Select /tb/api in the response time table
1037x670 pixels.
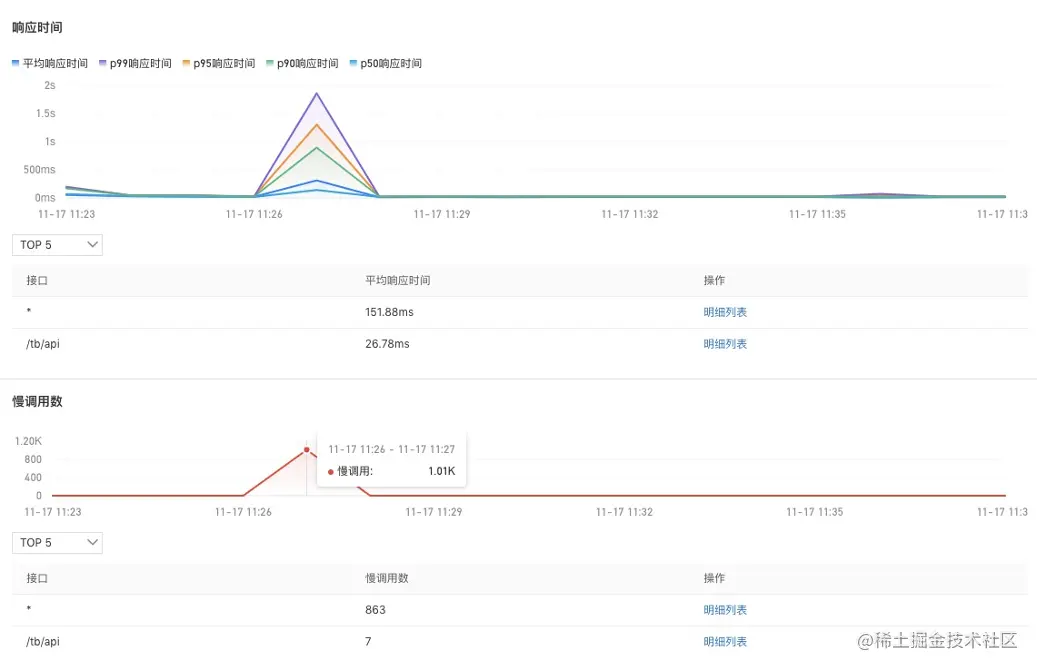coord(43,344)
